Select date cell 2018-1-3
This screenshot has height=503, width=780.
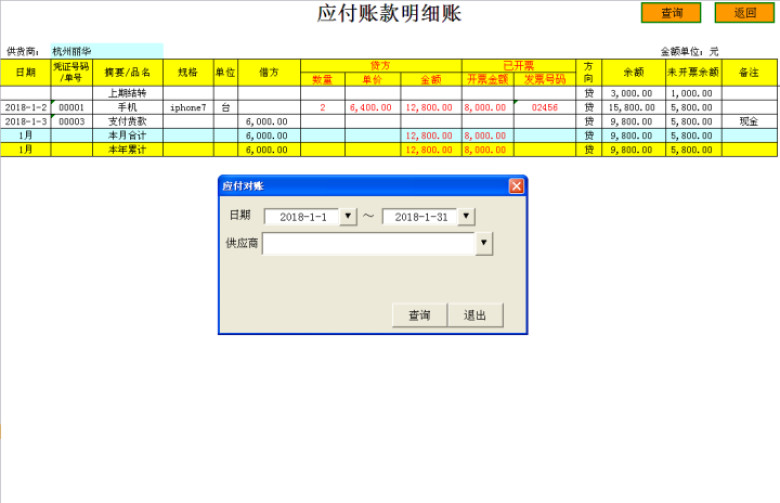[25, 121]
